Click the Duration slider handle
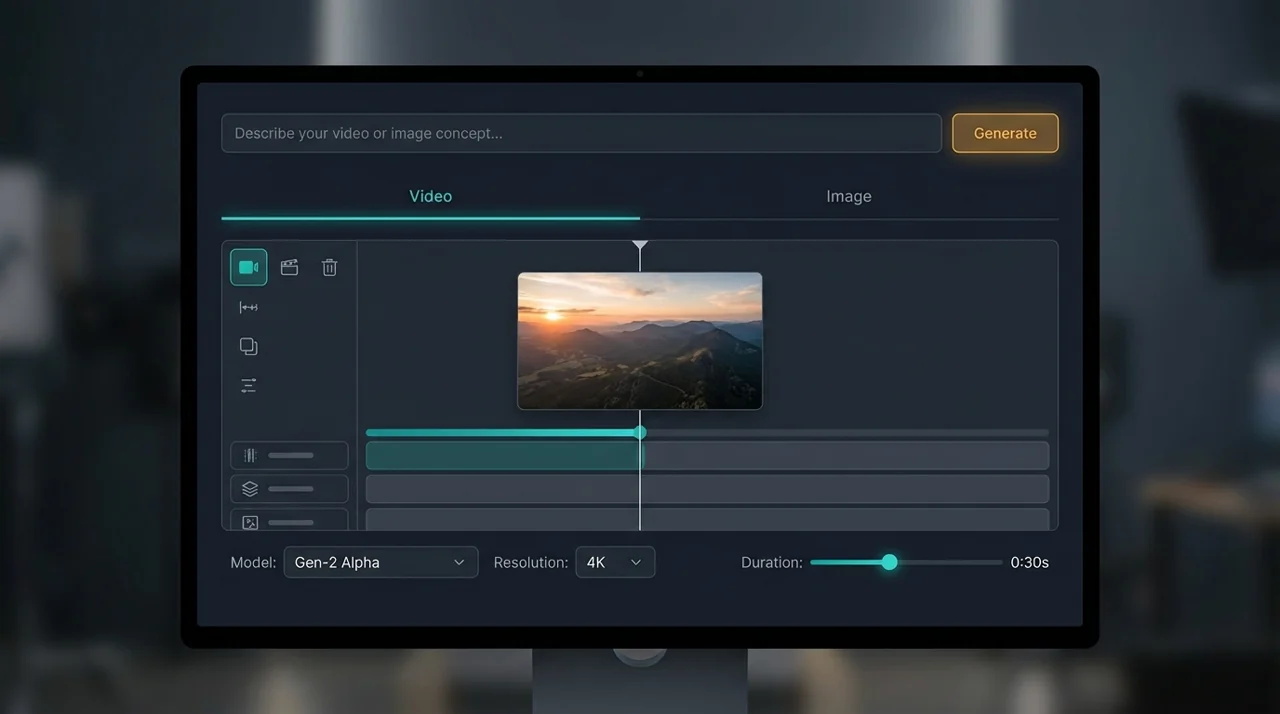The image size is (1280, 714). tap(889, 562)
